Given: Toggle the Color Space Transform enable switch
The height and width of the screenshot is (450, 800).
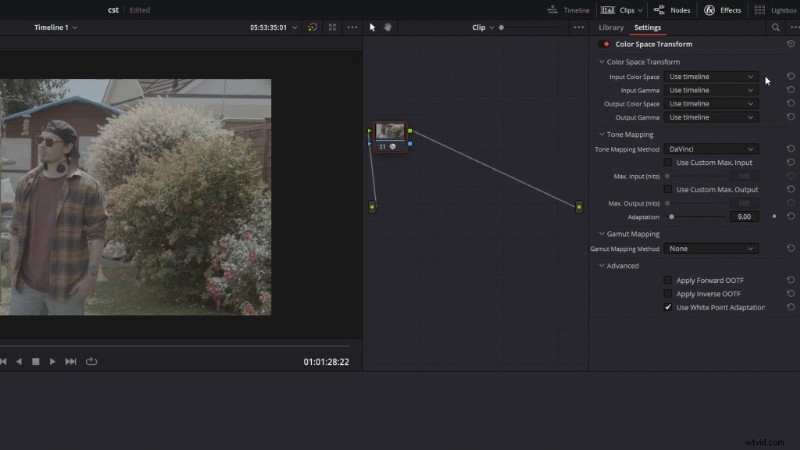Looking at the screenshot, I should [x=604, y=44].
